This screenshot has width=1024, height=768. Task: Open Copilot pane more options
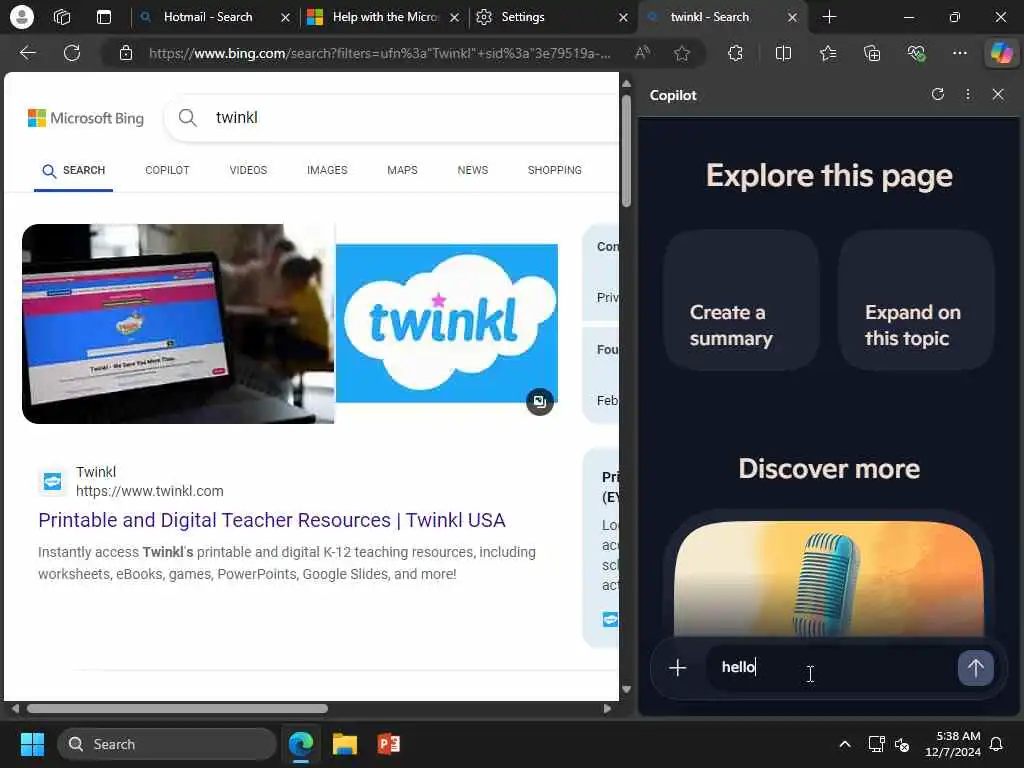click(x=968, y=95)
